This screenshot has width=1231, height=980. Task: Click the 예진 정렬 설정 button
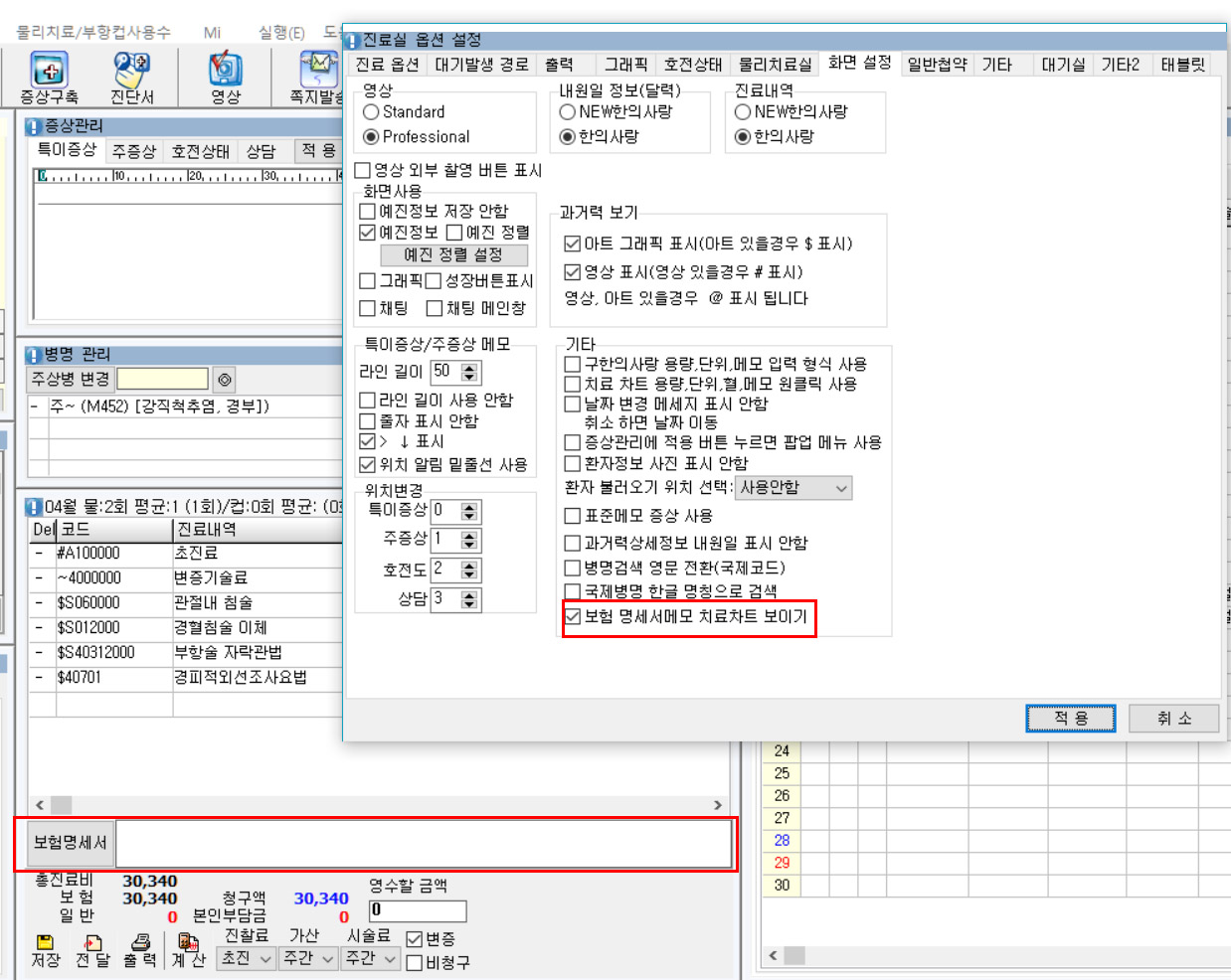453,255
